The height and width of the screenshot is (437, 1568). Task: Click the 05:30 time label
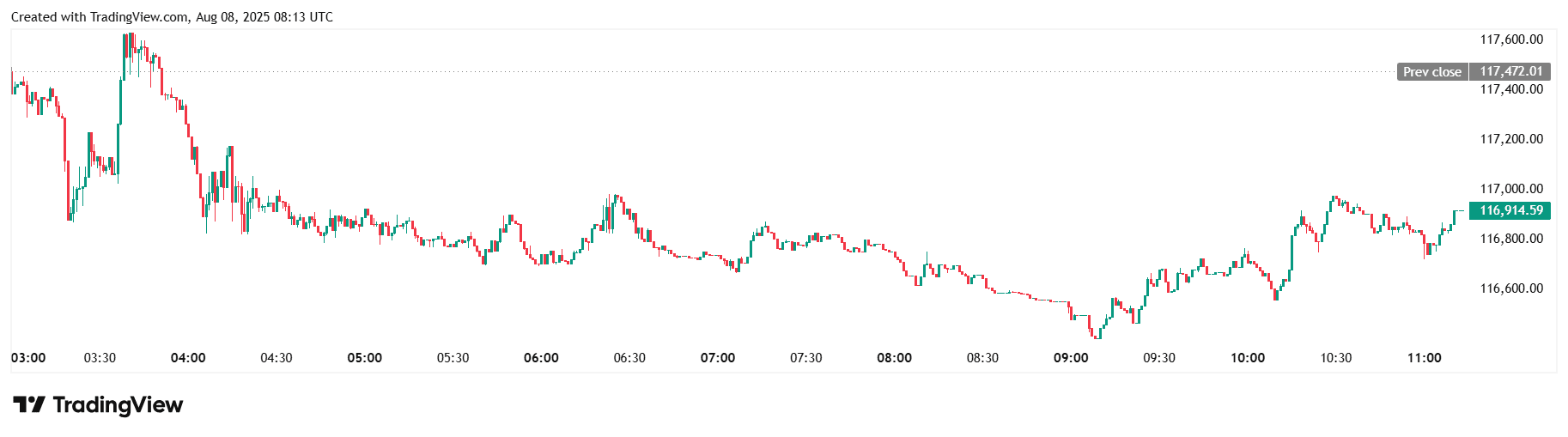coord(453,358)
